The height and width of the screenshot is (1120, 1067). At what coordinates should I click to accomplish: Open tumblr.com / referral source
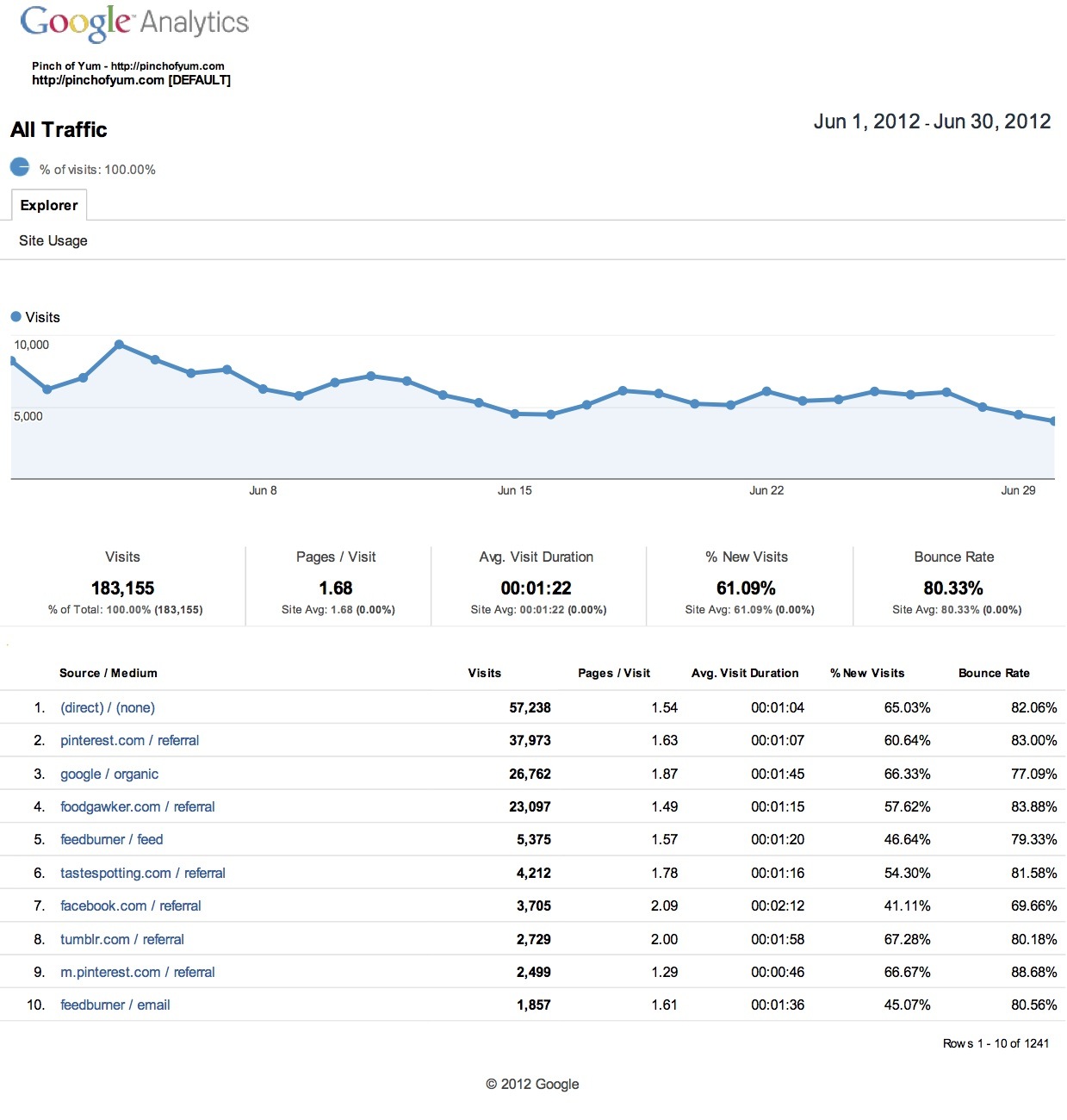click(x=122, y=939)
